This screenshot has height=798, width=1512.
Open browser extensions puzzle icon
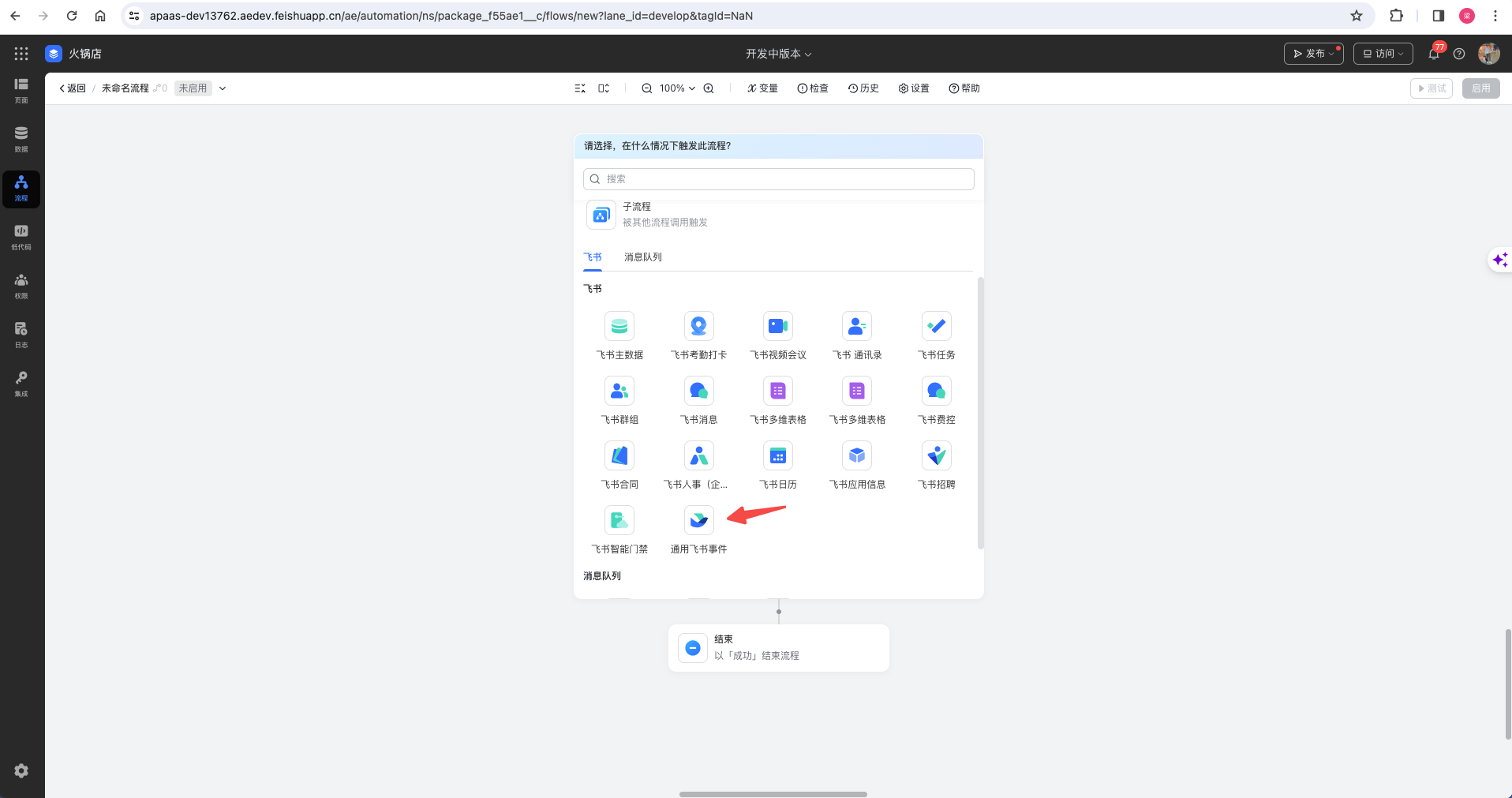click(x=1396, y=16)
